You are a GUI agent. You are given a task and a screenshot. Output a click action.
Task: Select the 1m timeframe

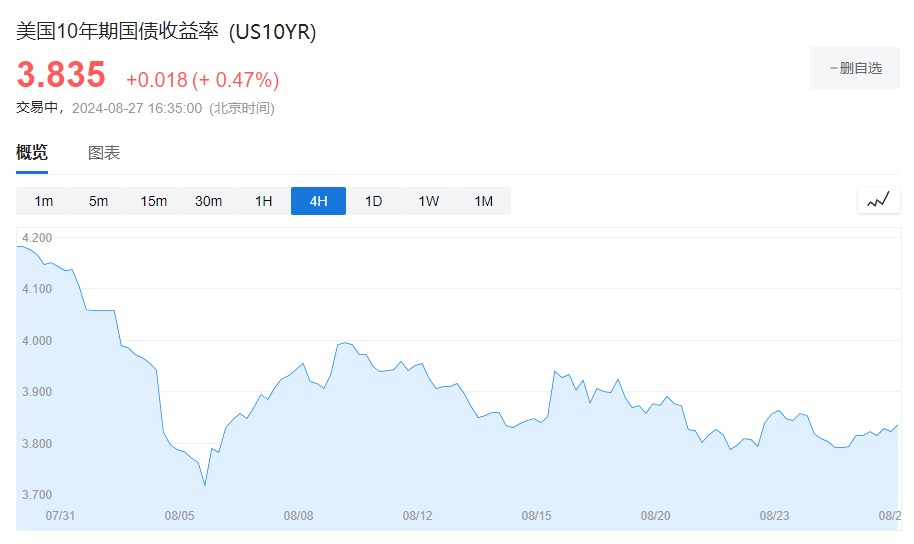44,201
